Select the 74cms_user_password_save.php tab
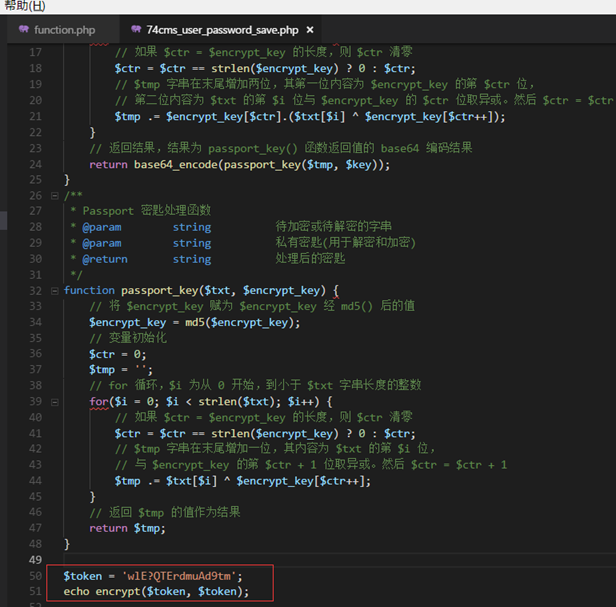 point(217,30)
